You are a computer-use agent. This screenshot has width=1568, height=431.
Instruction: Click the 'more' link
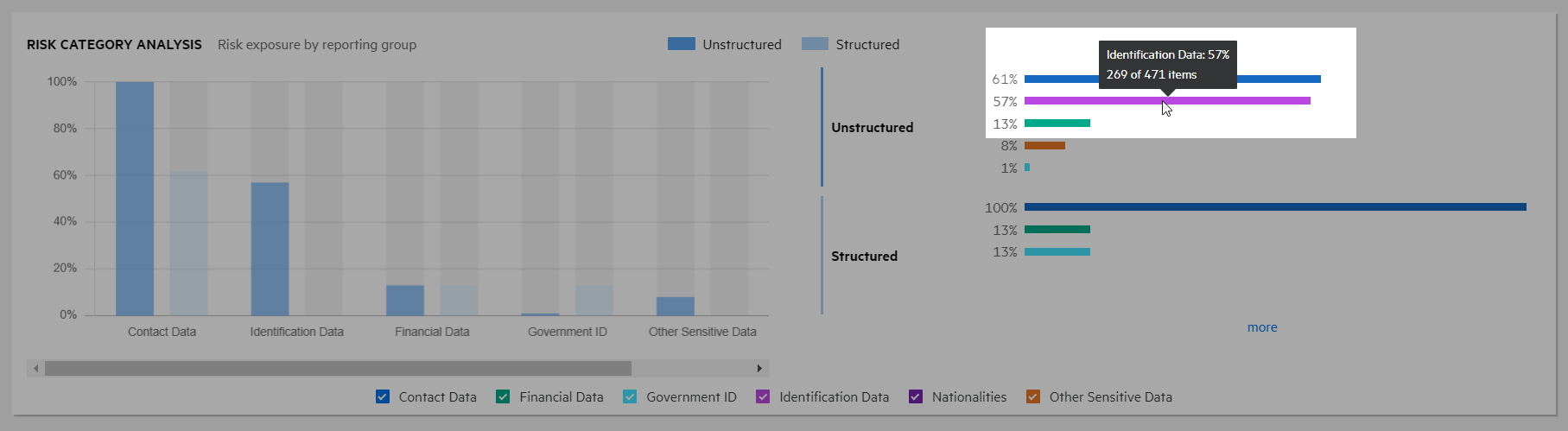click(1261, 327)
